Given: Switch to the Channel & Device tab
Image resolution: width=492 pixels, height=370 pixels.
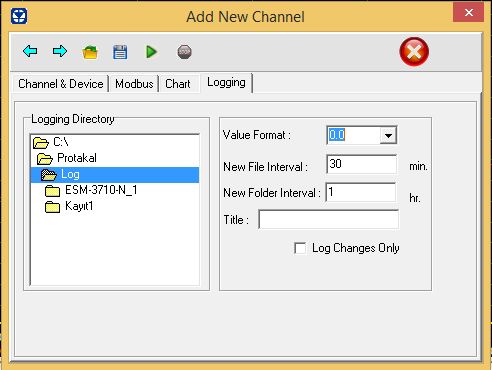Looking at the screenshot, I should (61, 84).
